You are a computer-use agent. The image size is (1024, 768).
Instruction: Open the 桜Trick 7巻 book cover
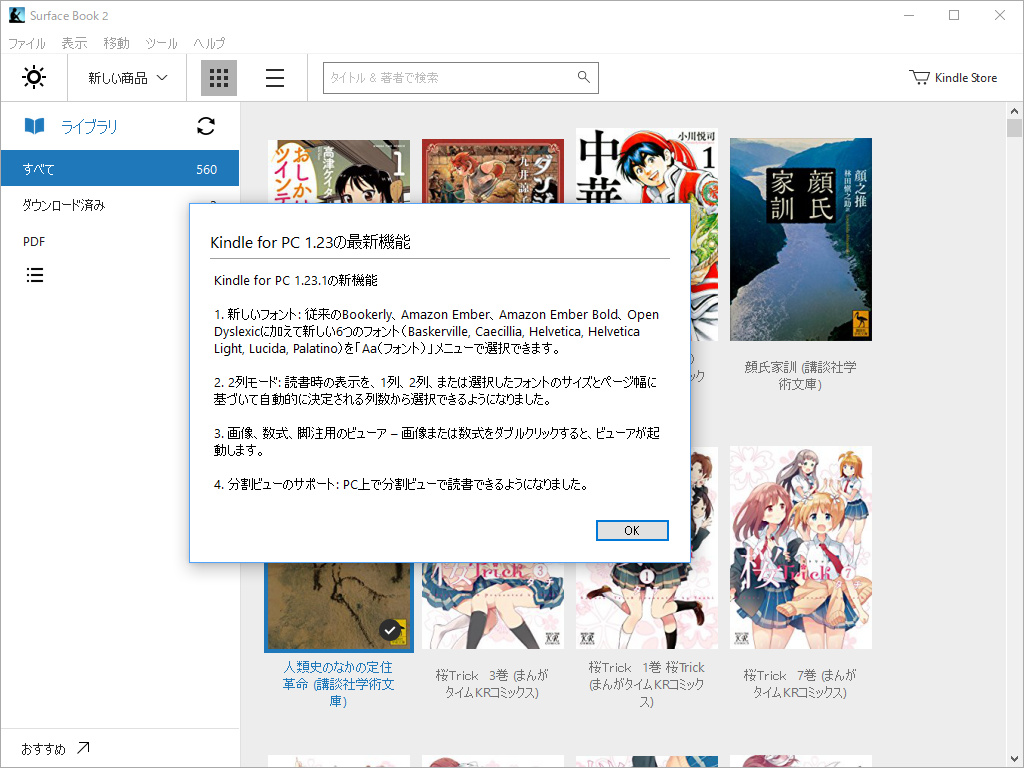800,547
